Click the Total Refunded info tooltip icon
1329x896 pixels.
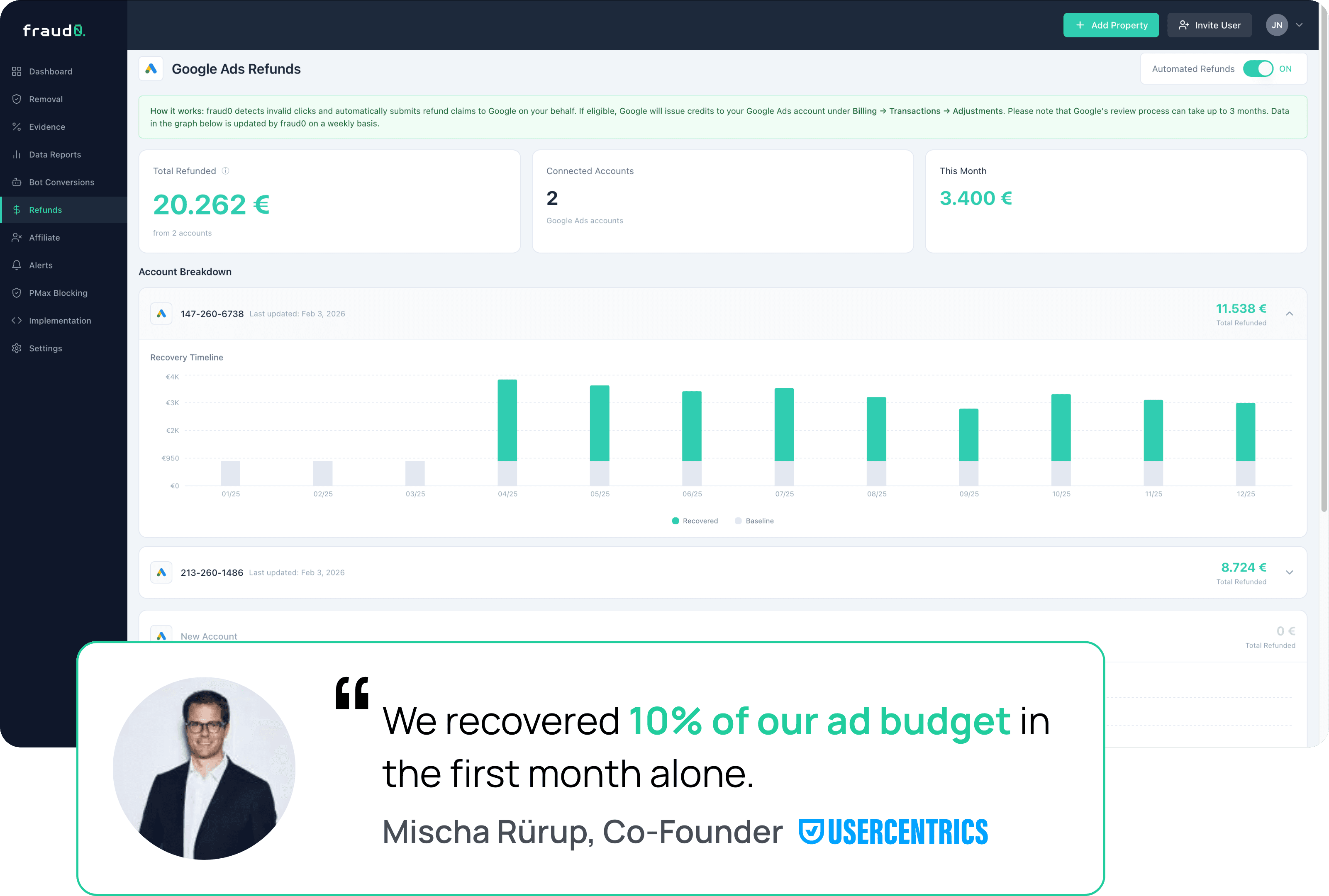225,170
